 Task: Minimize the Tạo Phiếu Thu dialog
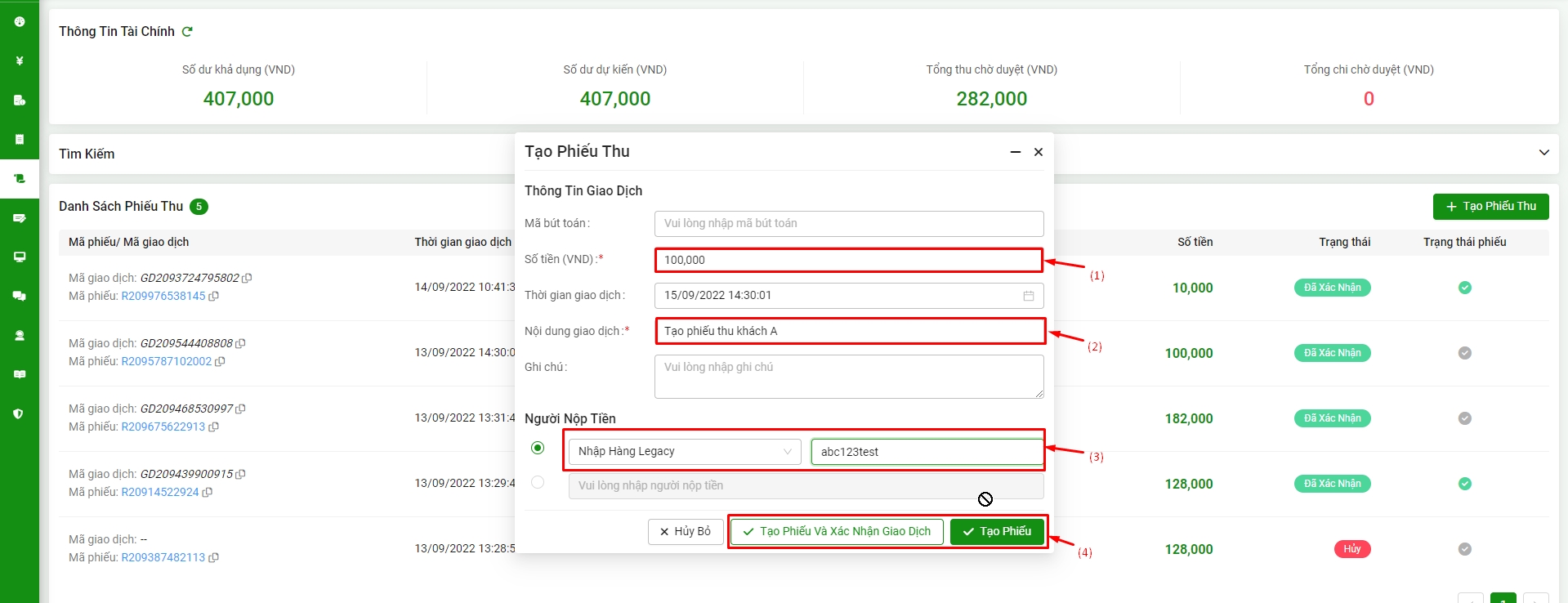[1016, 152]
